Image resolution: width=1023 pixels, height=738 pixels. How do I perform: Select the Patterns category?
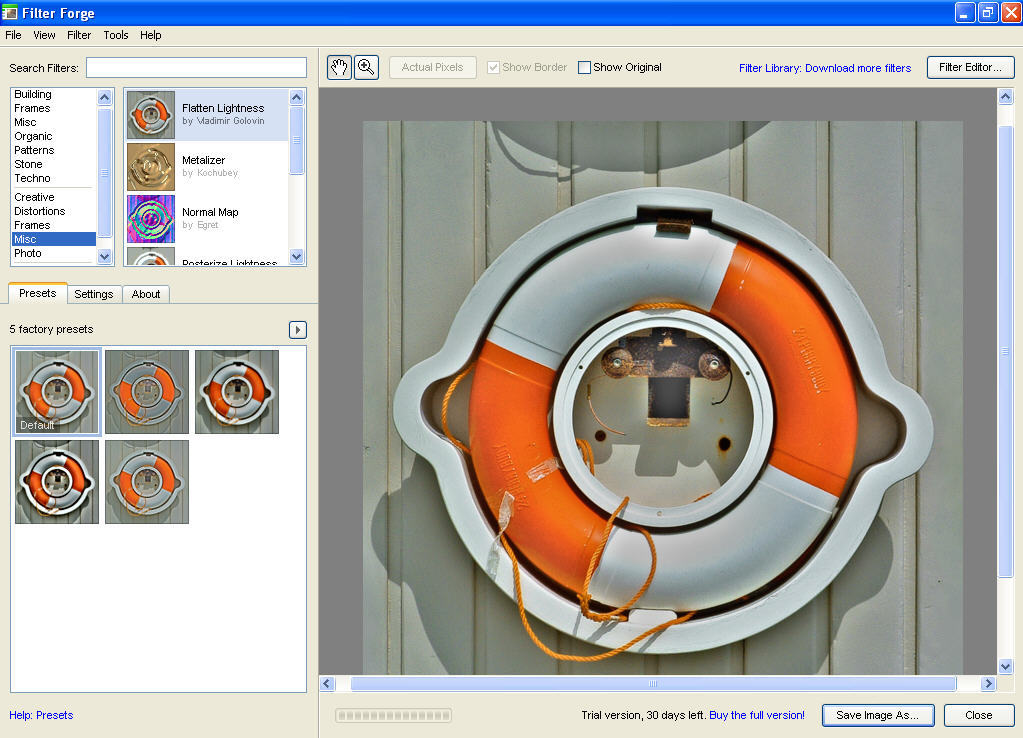(34, 150)
